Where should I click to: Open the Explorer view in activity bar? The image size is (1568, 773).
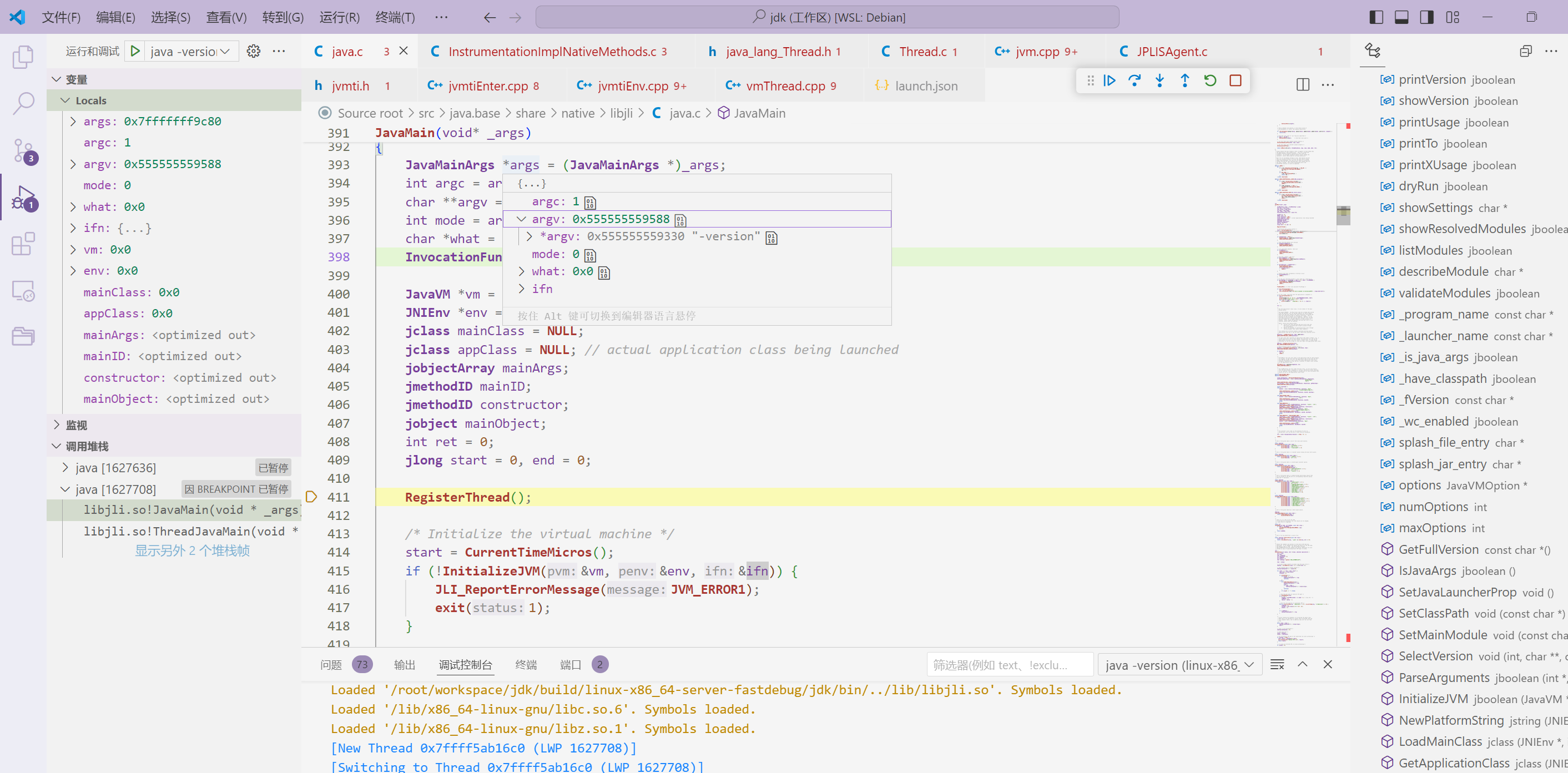point(23,57)
